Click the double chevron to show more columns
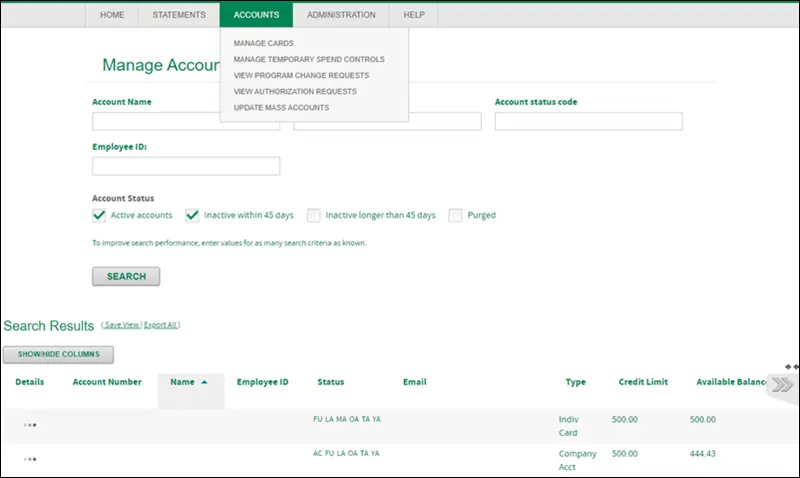The width and height of the screenshot is (800, 478). click(782, 384)
